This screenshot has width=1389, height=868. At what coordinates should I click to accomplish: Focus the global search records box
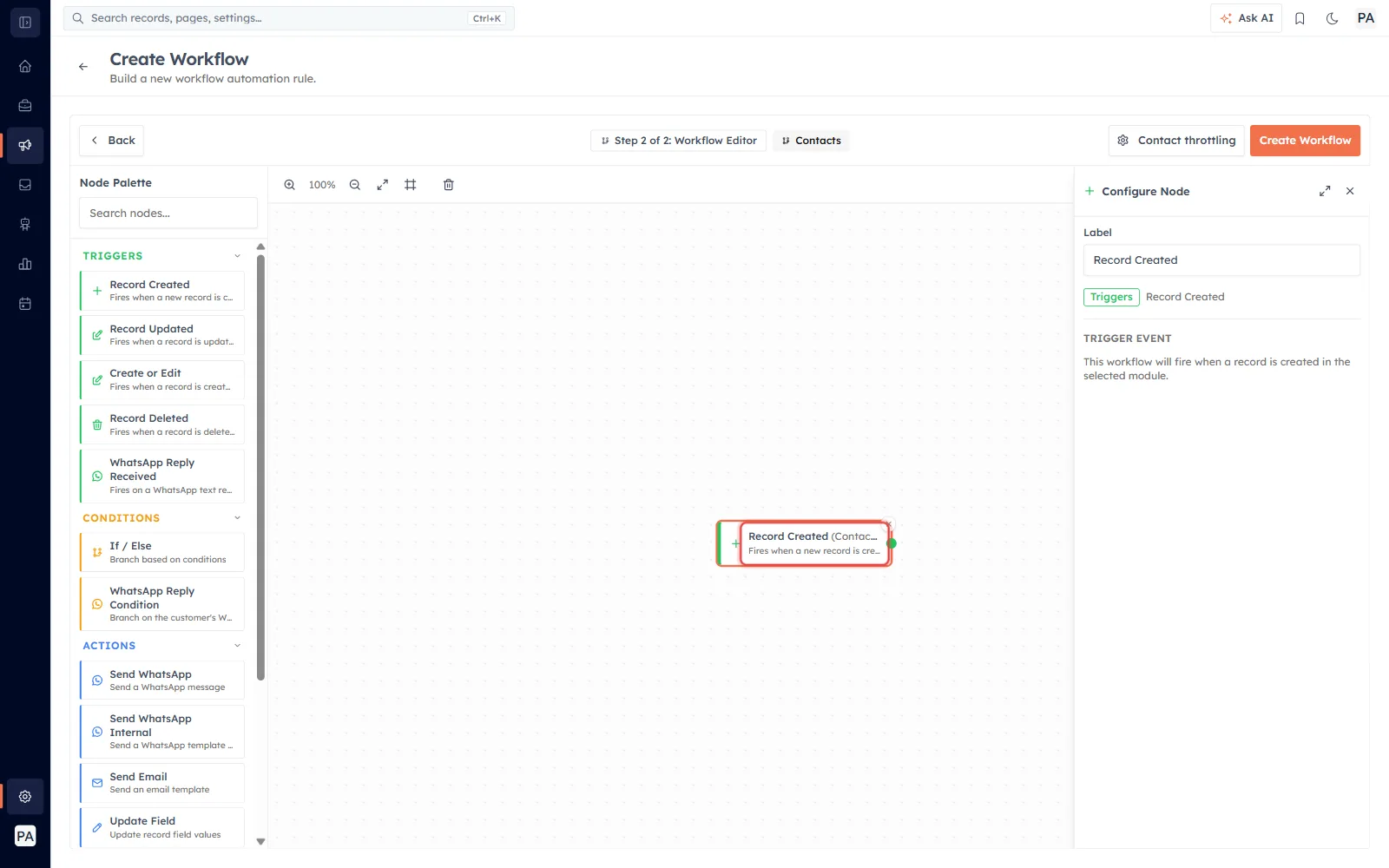click(x=289, y=18)
